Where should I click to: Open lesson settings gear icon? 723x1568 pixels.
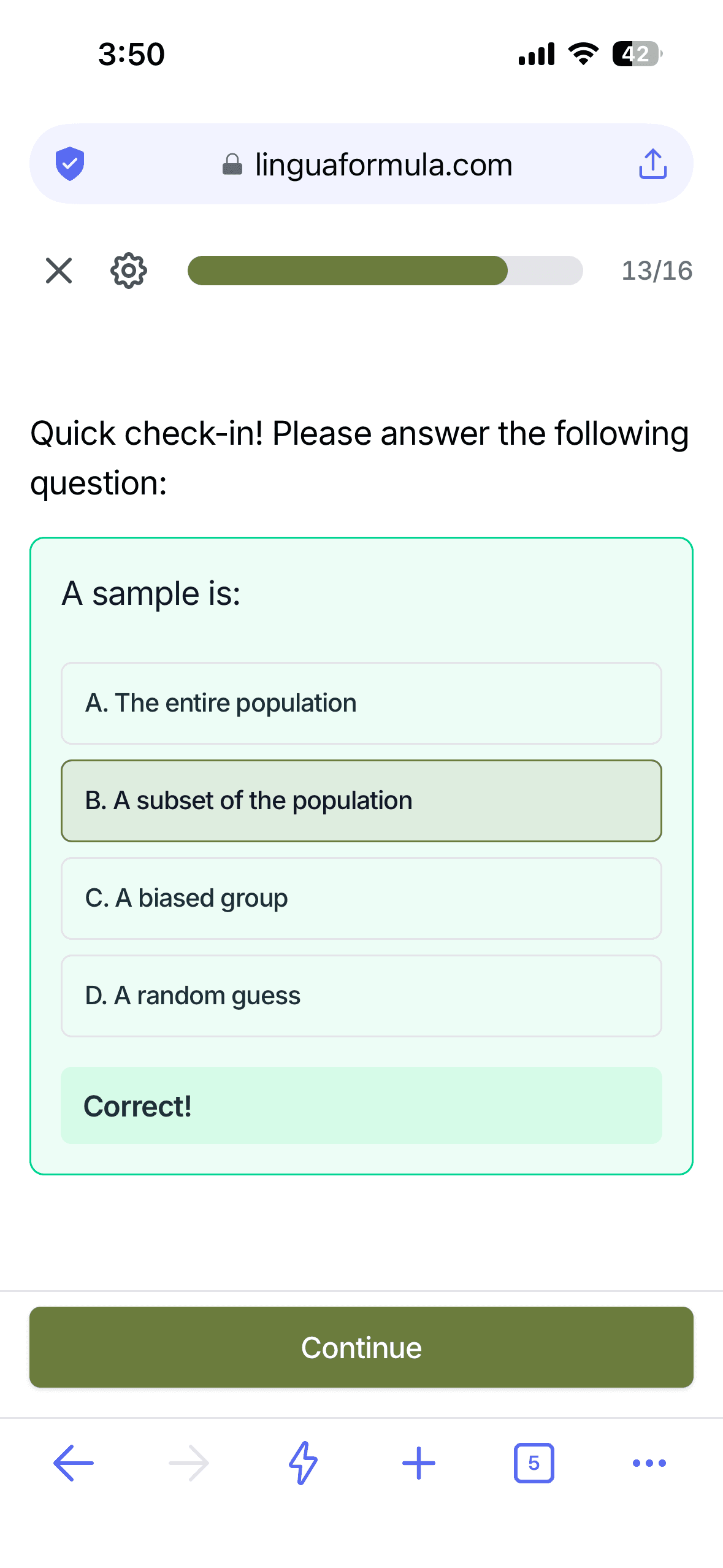point(129,271)
